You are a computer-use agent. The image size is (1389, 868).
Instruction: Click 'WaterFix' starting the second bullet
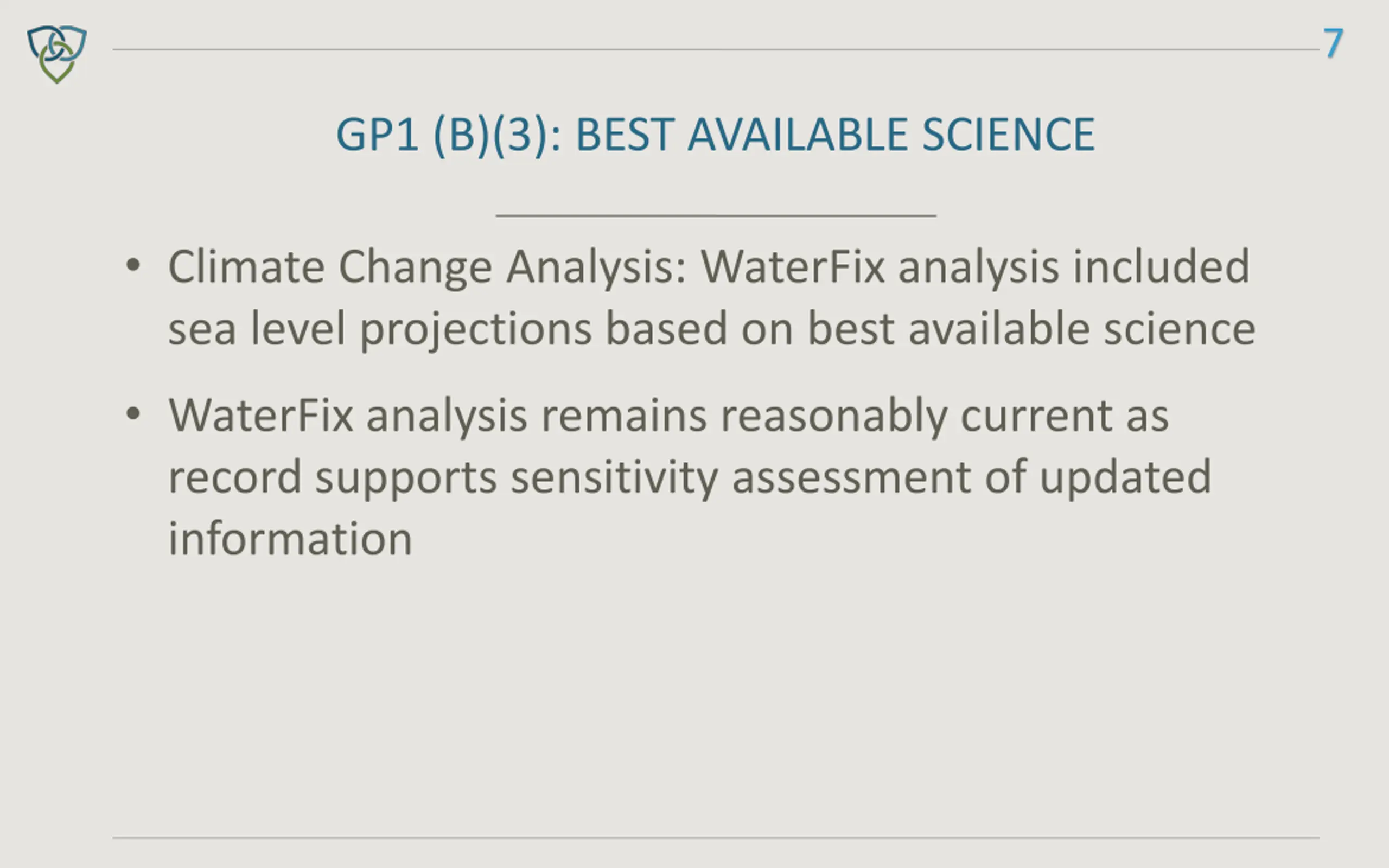(x=260, y=416)
